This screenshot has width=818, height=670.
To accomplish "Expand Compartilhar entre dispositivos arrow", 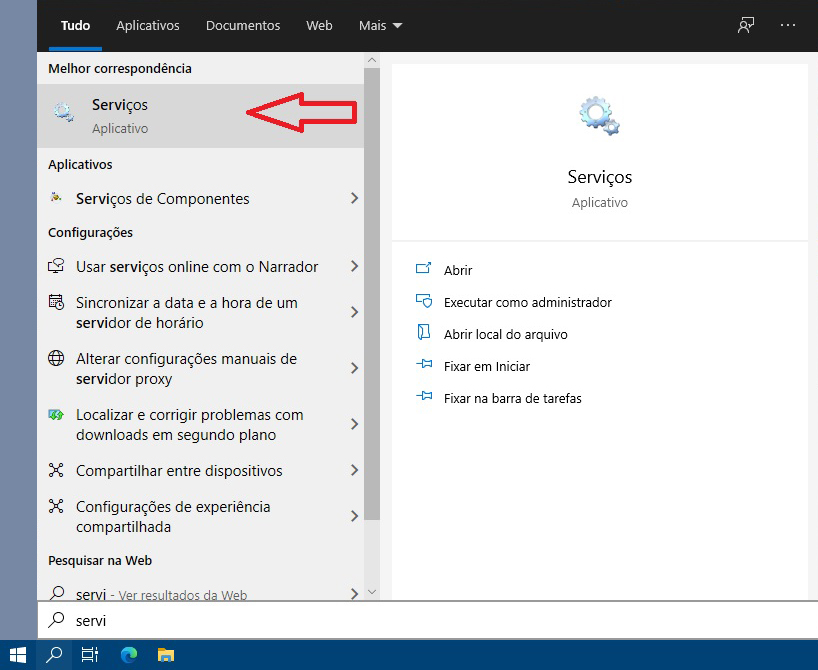I will (x=354, y=471).
